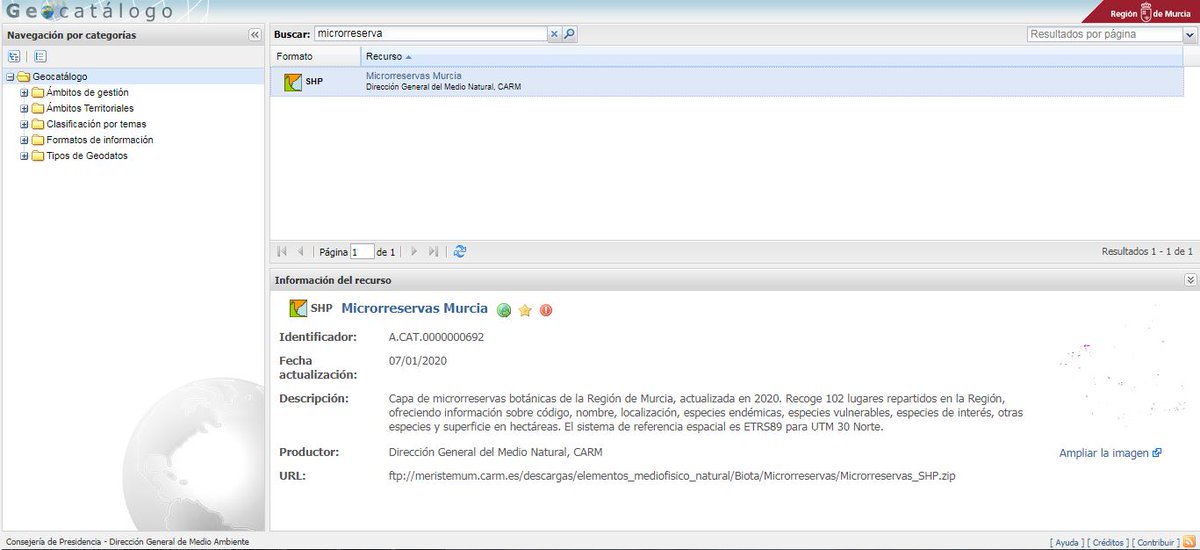Open the Contribuir footer link
Screen dimensions: 1200x550
1154,542
